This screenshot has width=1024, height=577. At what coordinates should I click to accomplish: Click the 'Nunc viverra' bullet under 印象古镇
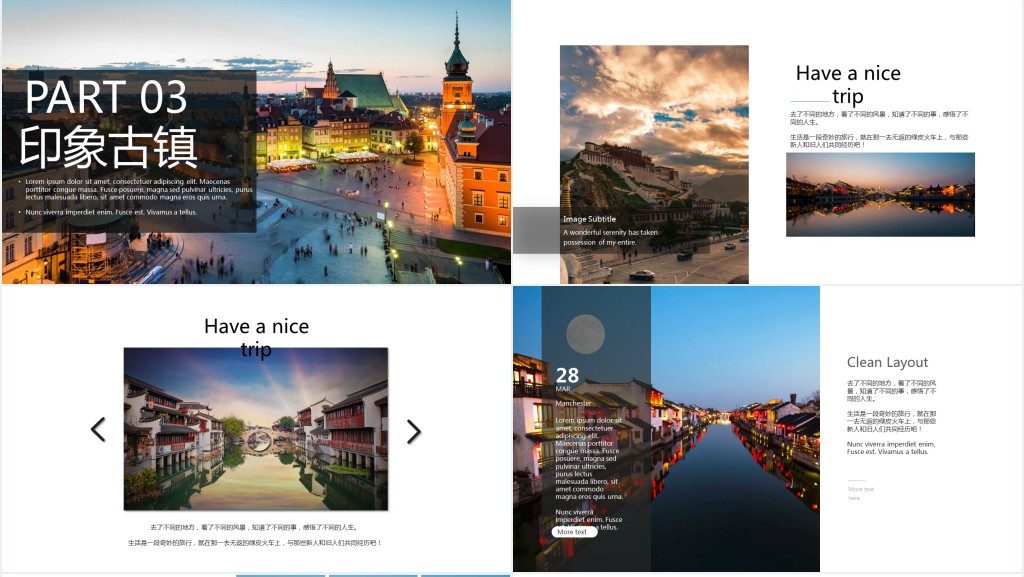coord(111,212)
